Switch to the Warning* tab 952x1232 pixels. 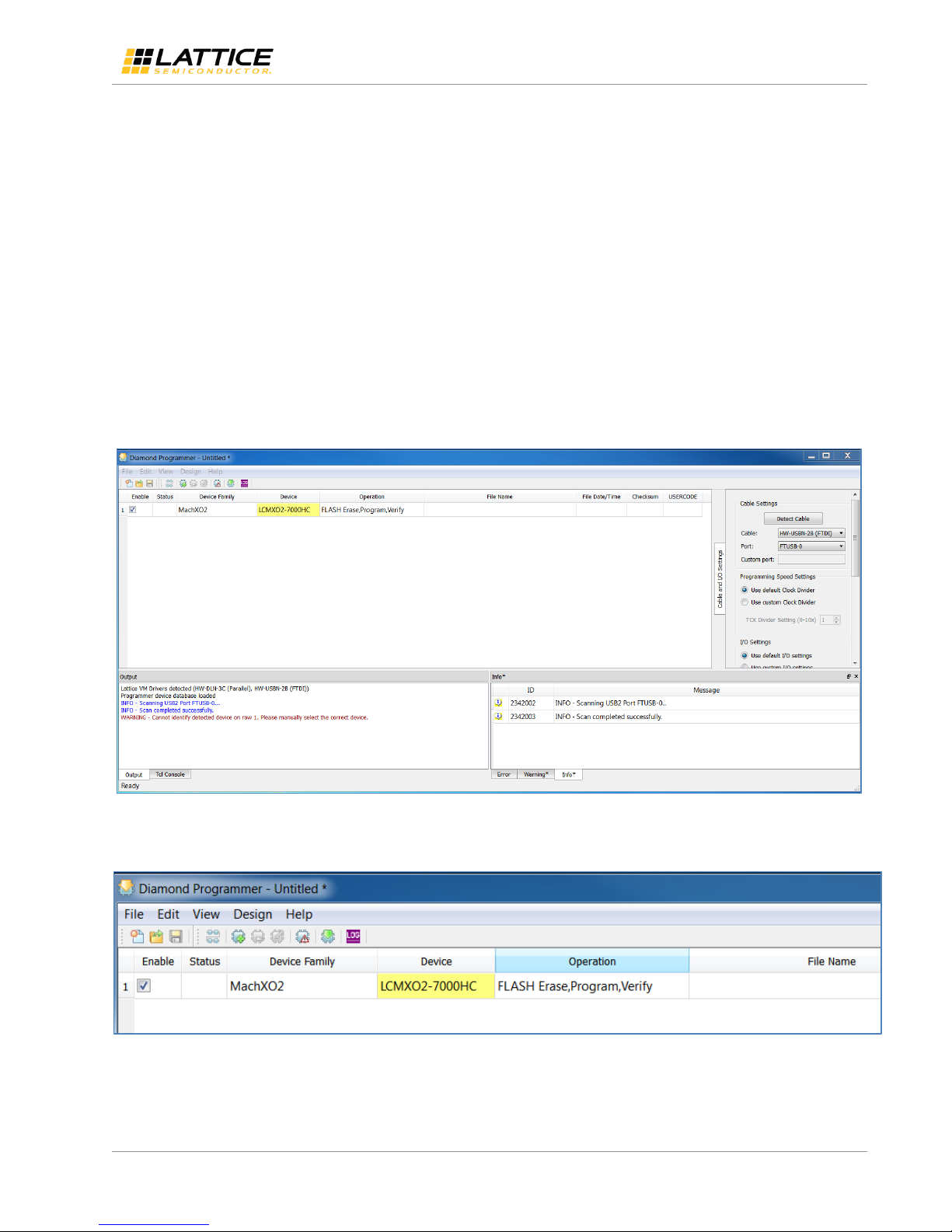(535, 774)
